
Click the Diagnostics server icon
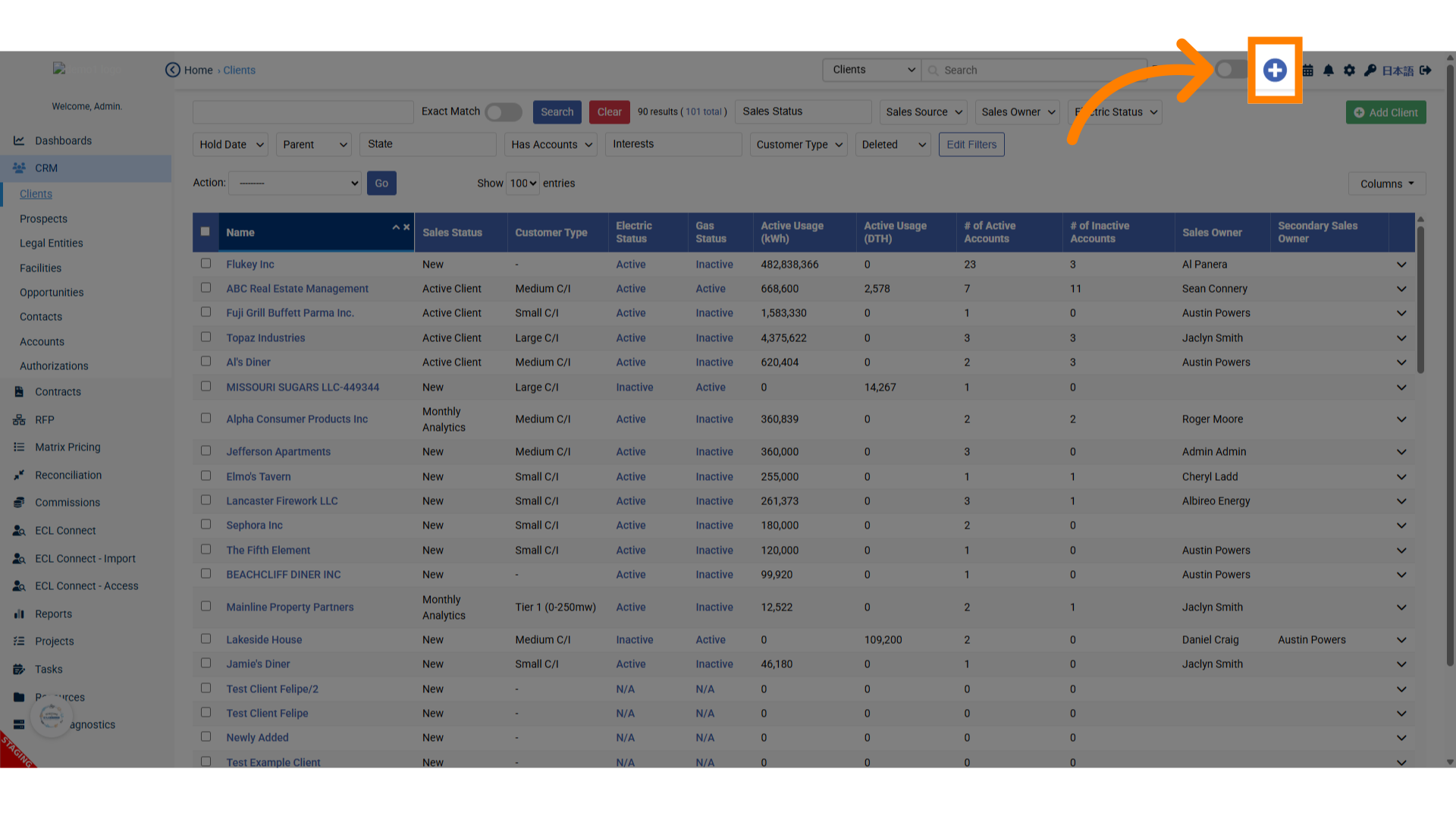[x=19, y=724]
